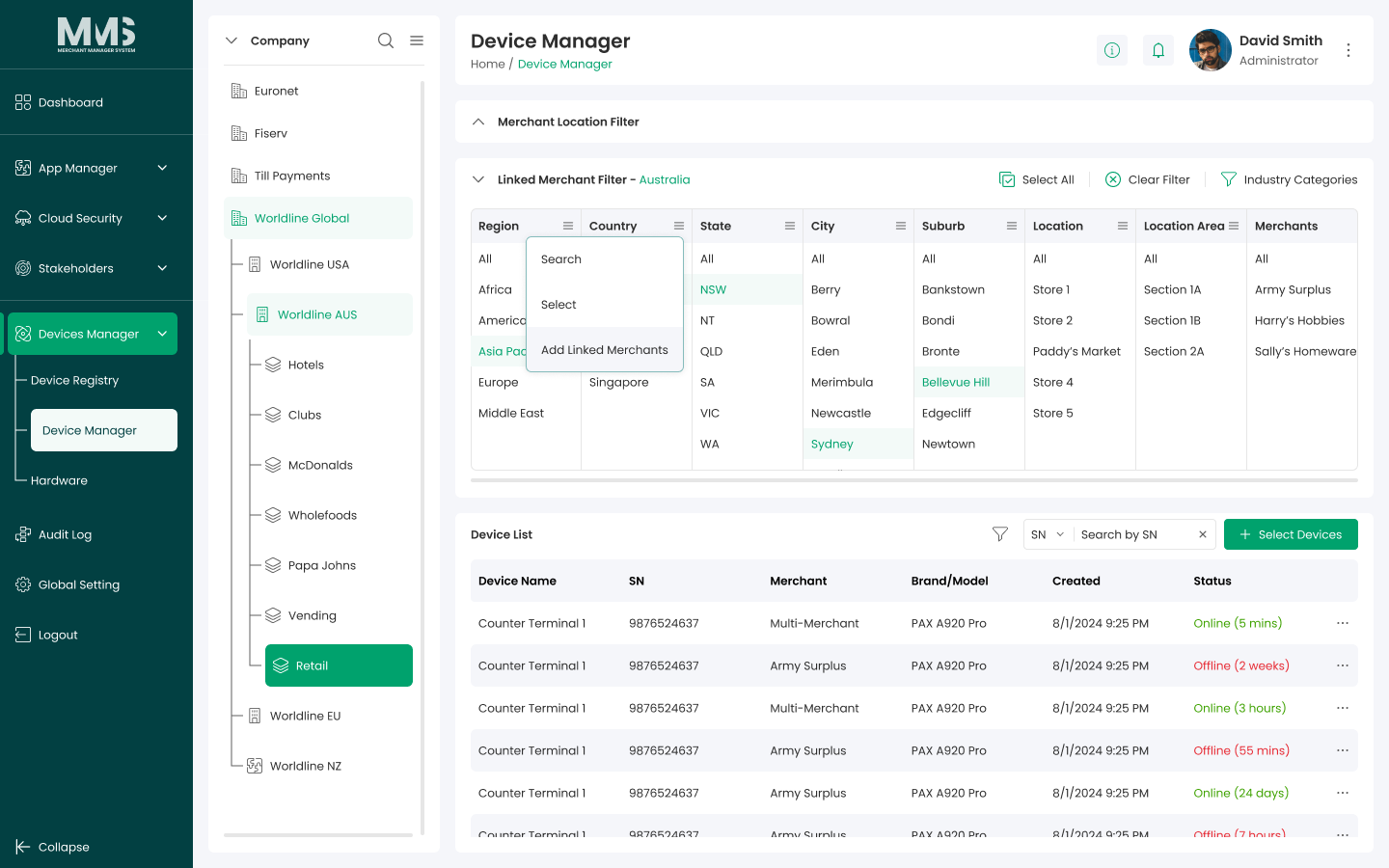Click Select Devices button

[x=1291, y=534]
